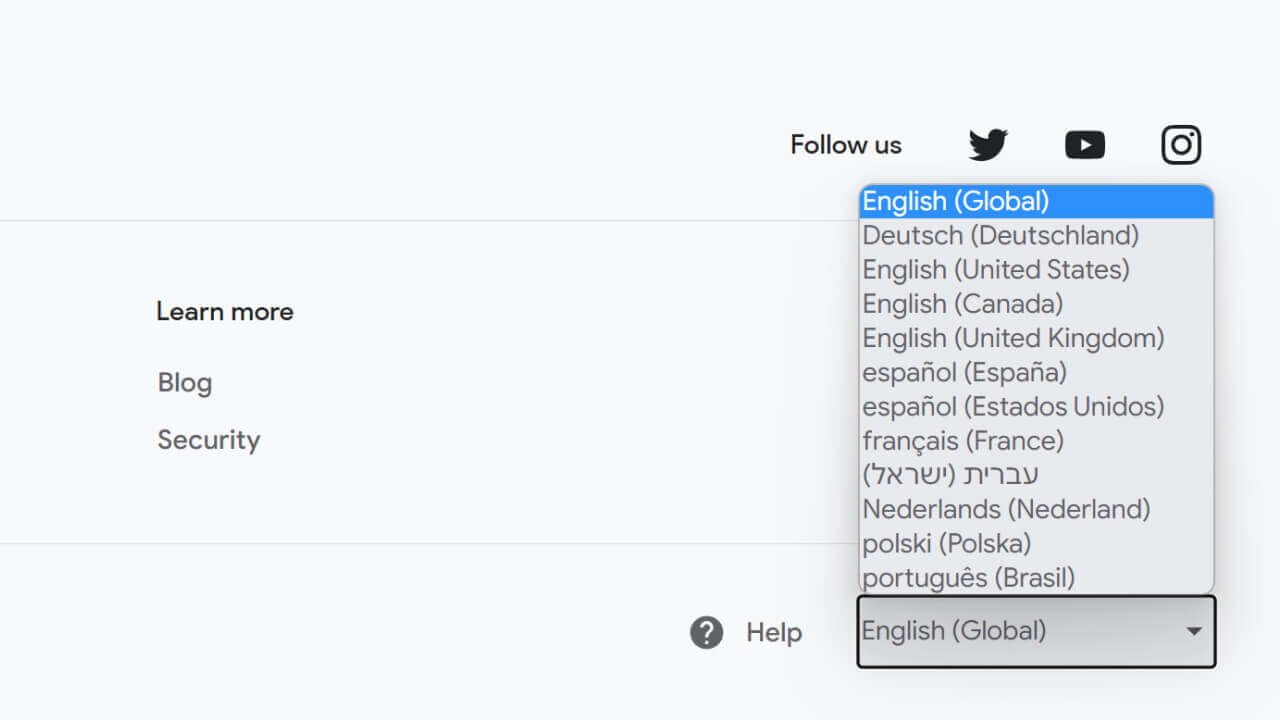Screen dimensions: 1280x720
Task: Select Nederlands (Nederland) language
Action: [x=1036, y=509]
